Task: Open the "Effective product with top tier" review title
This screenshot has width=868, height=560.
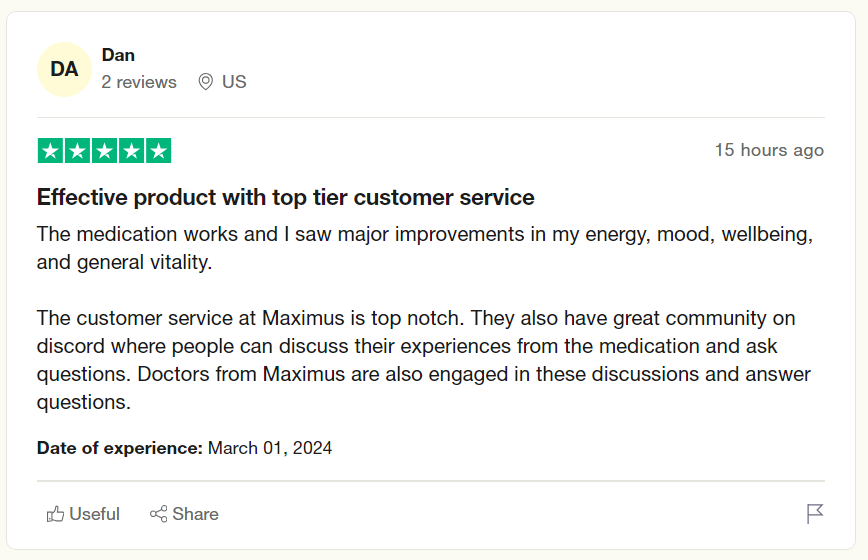Action: point(286,197)
